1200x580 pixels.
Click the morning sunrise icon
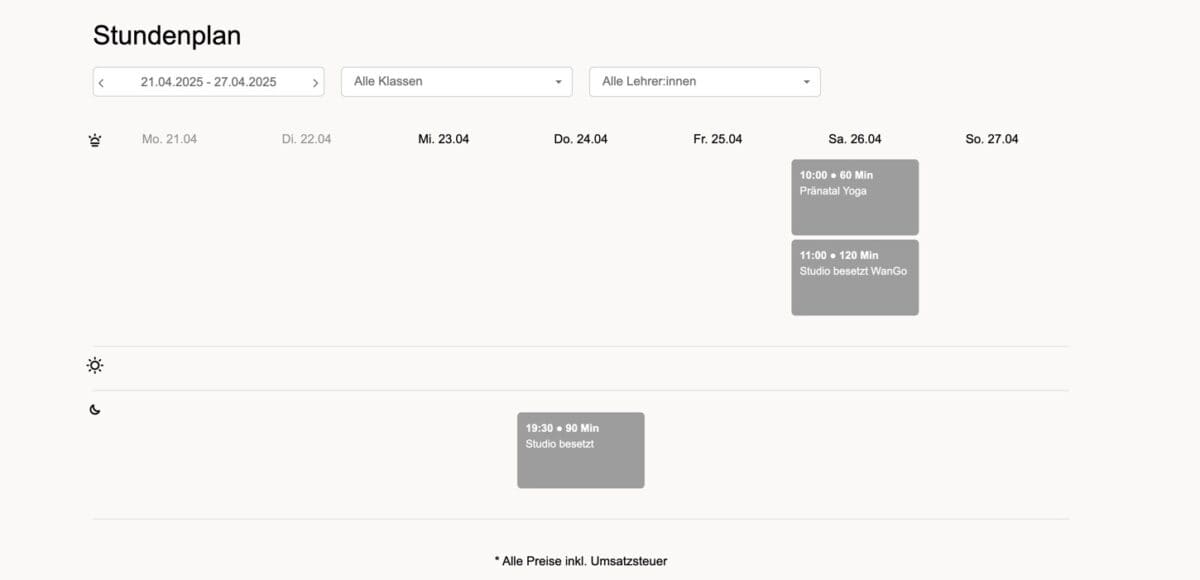point(95,140)
